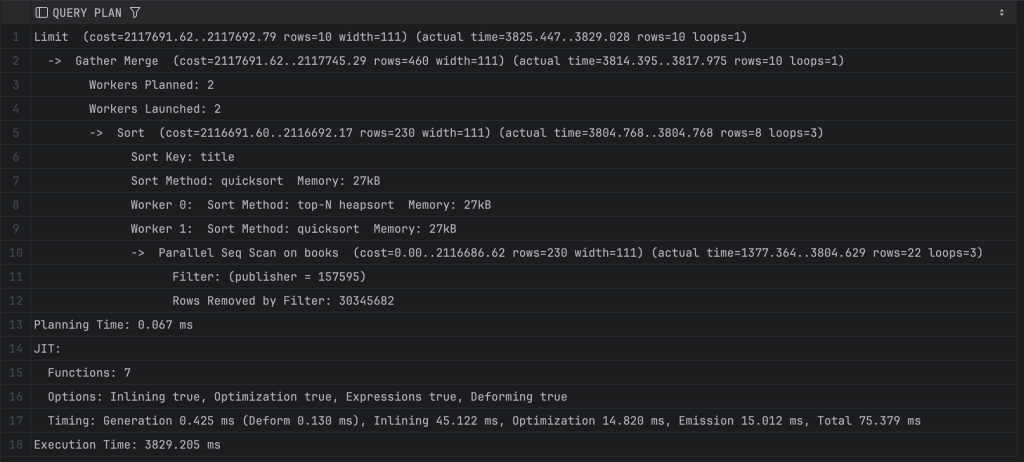
Task: Select the Sort Key: title row
Action: [x=182, y=157]
